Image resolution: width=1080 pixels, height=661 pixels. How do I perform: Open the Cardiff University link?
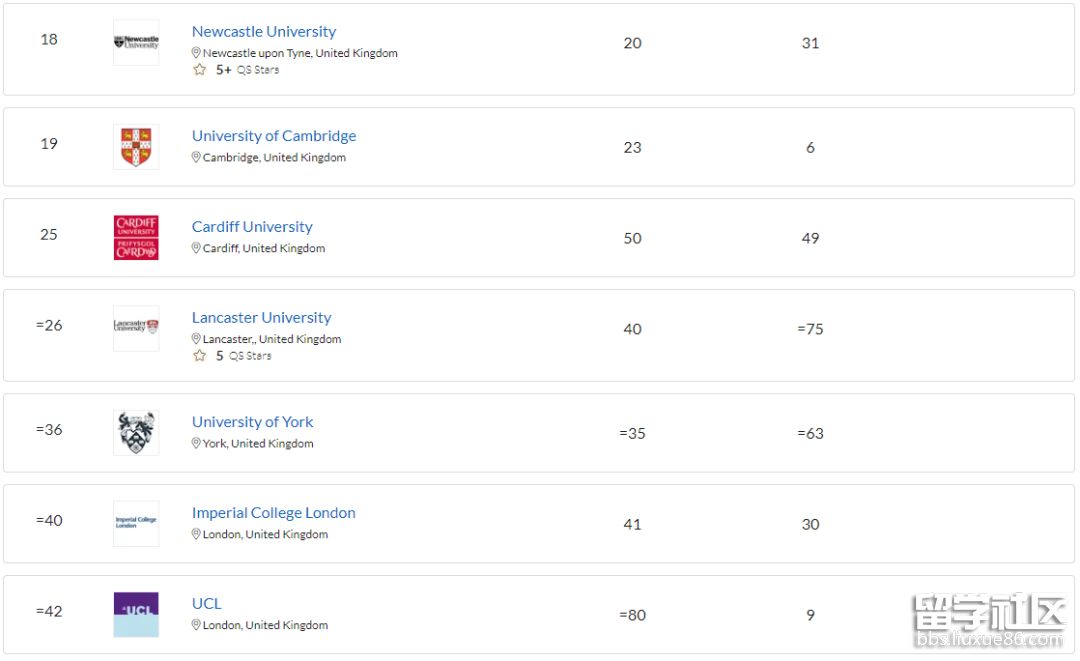coord(252,227)
